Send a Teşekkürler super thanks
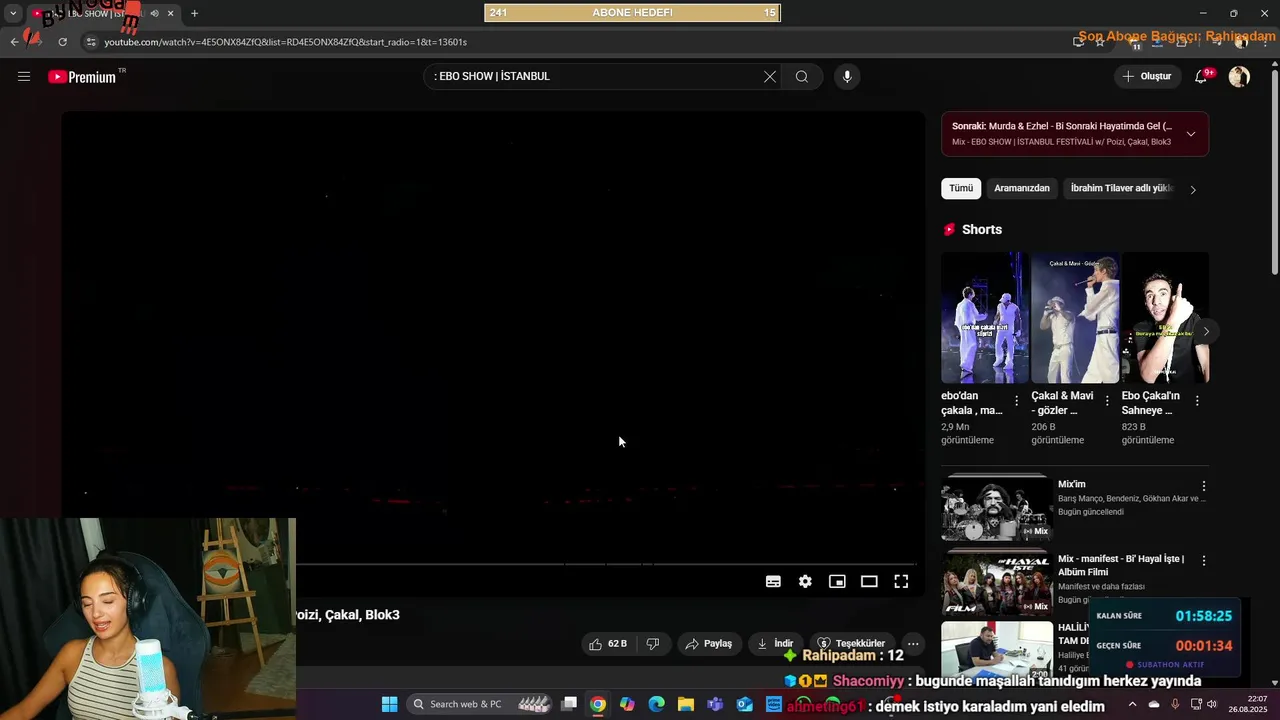Image resolution: width=1280 pixels, height=720 pixels. click(851, 644)
